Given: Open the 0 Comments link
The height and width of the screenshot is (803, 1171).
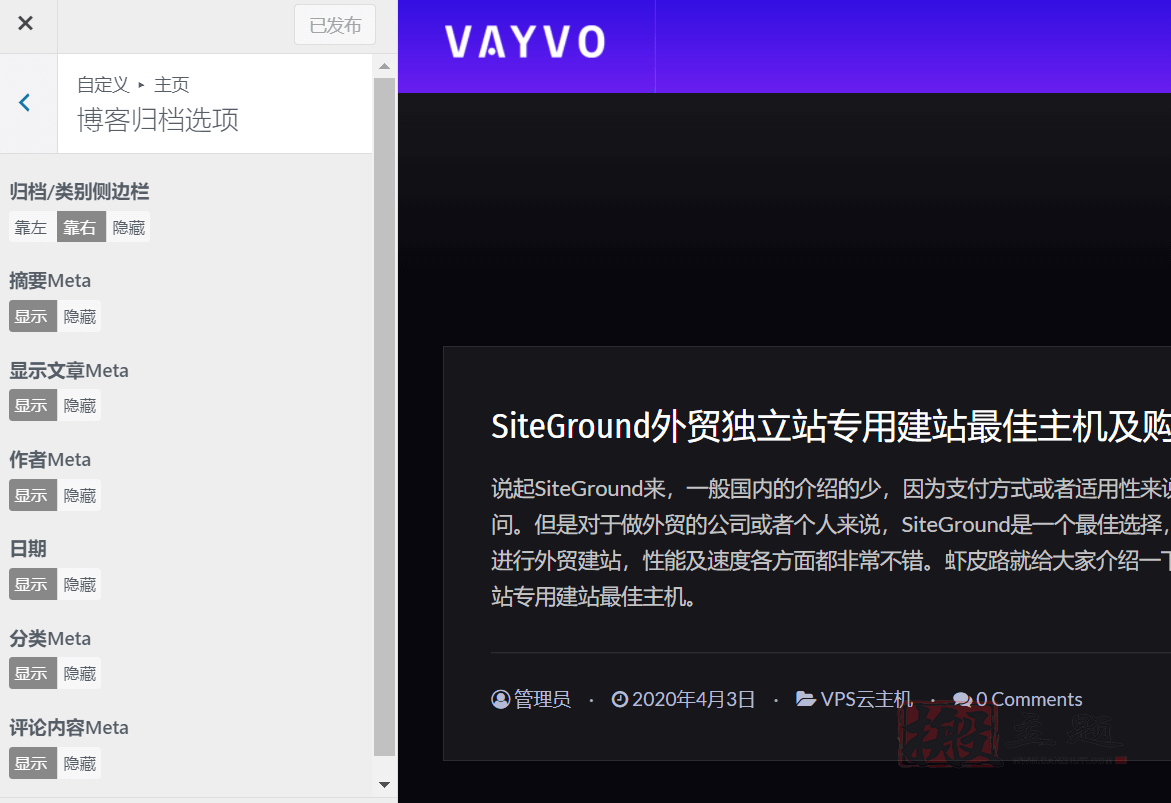Looking at the screenshot, I should point(1029,699).
